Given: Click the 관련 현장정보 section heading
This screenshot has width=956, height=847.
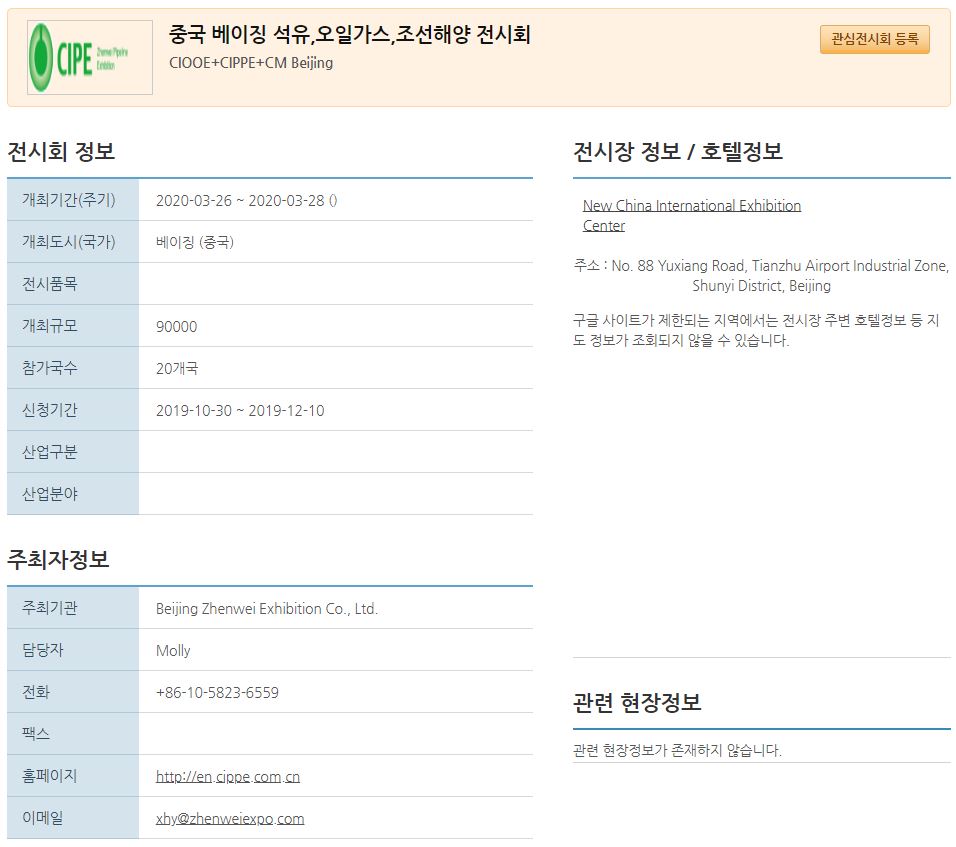Looking at the screenshot, I should (x=637, y=702).
